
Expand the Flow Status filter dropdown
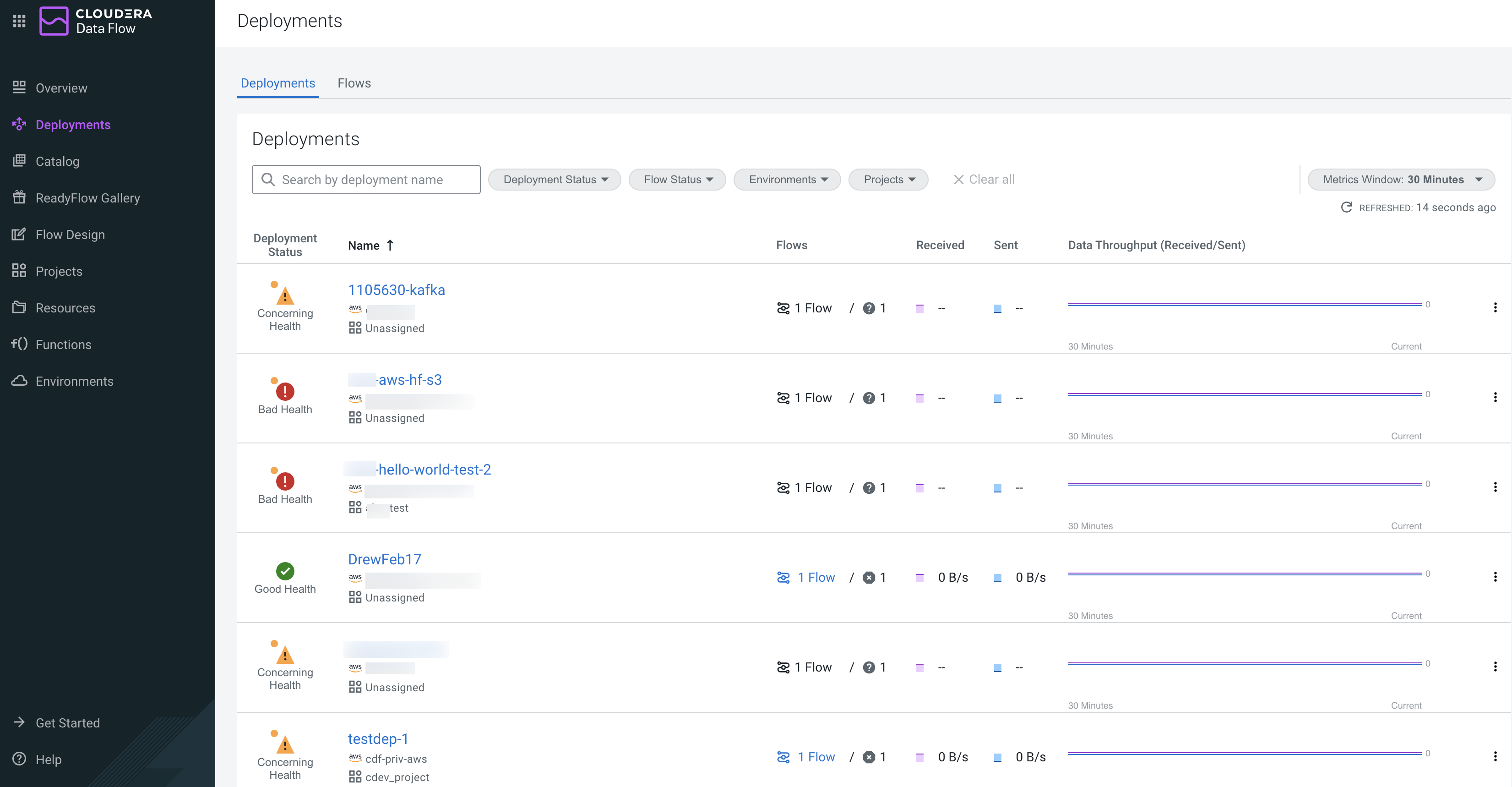(677, 180)
